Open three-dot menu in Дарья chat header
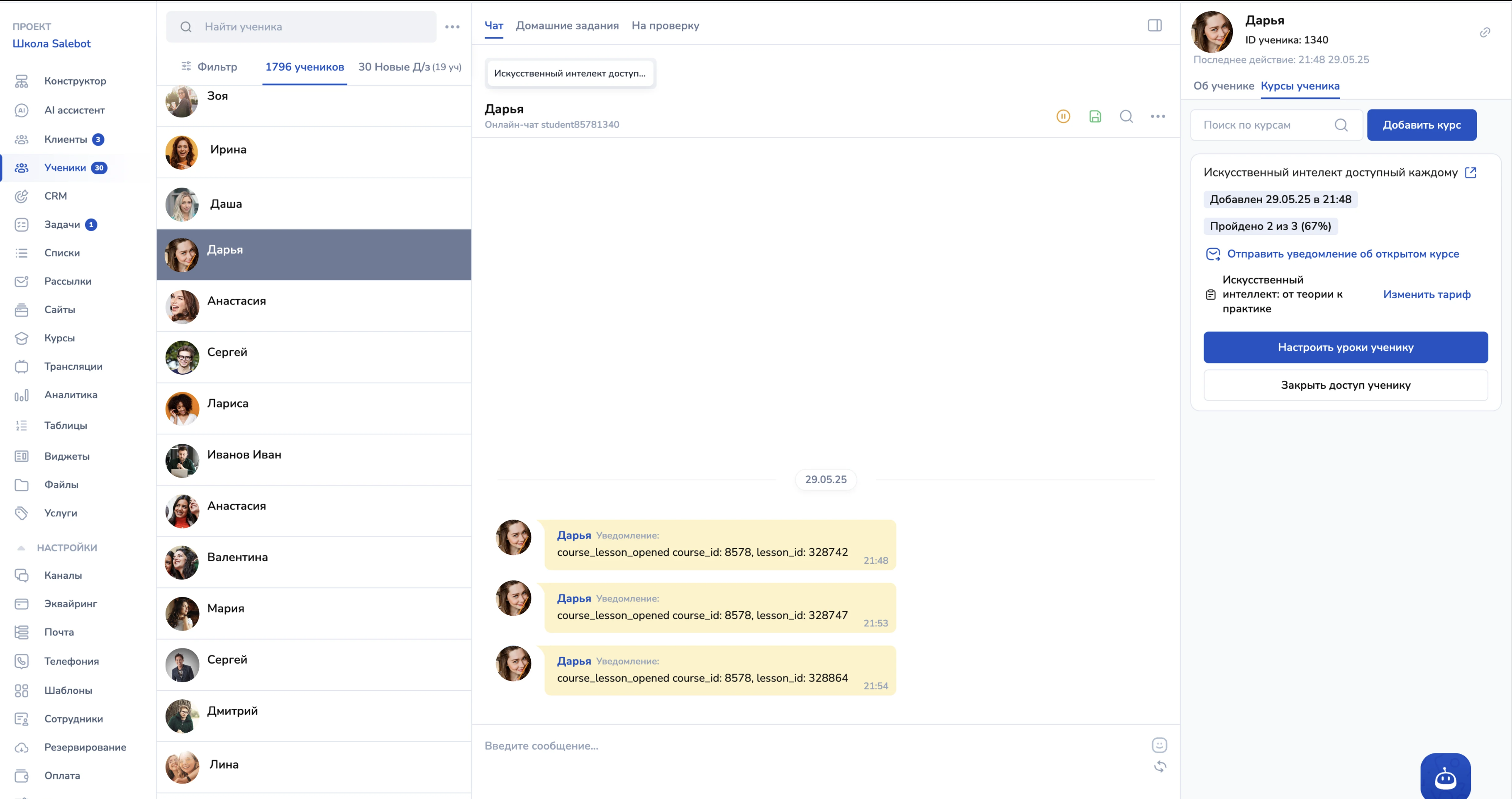Screen dimensions: 1512x799 click(1158, 116)
